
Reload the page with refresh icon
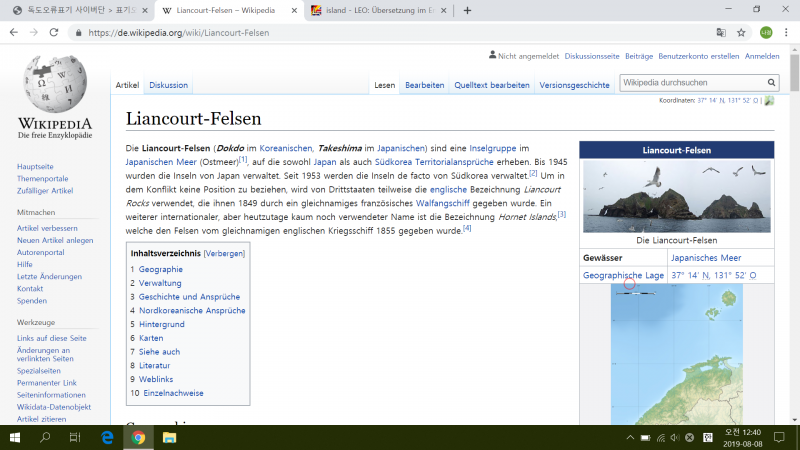tap(57, 32)
